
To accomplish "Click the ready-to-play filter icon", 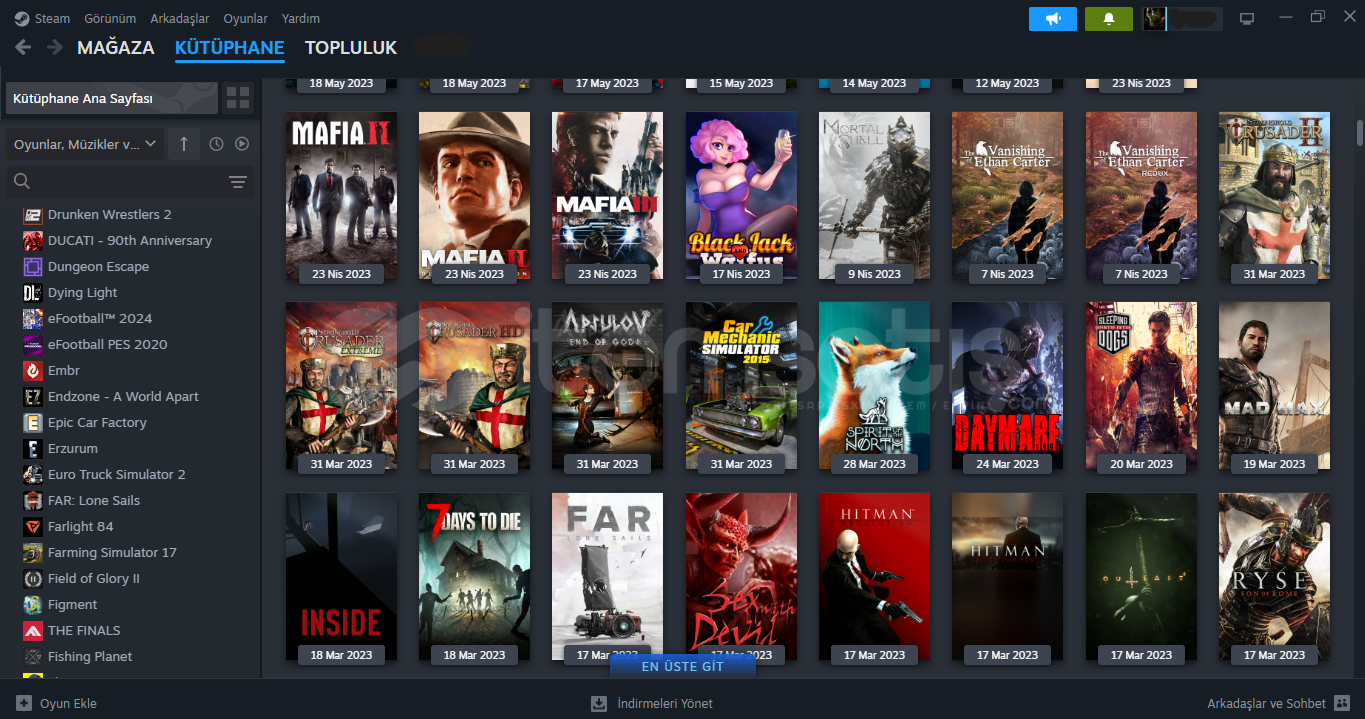I will click(x=242, y=144).
